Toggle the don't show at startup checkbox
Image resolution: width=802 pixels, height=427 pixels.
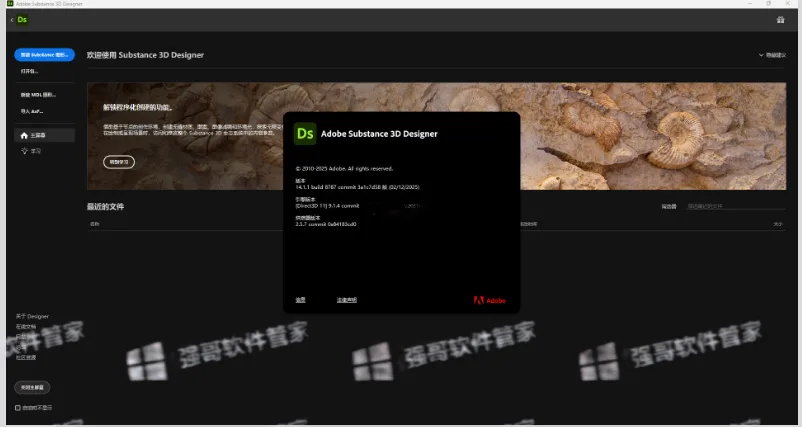[x=18, y=408]
